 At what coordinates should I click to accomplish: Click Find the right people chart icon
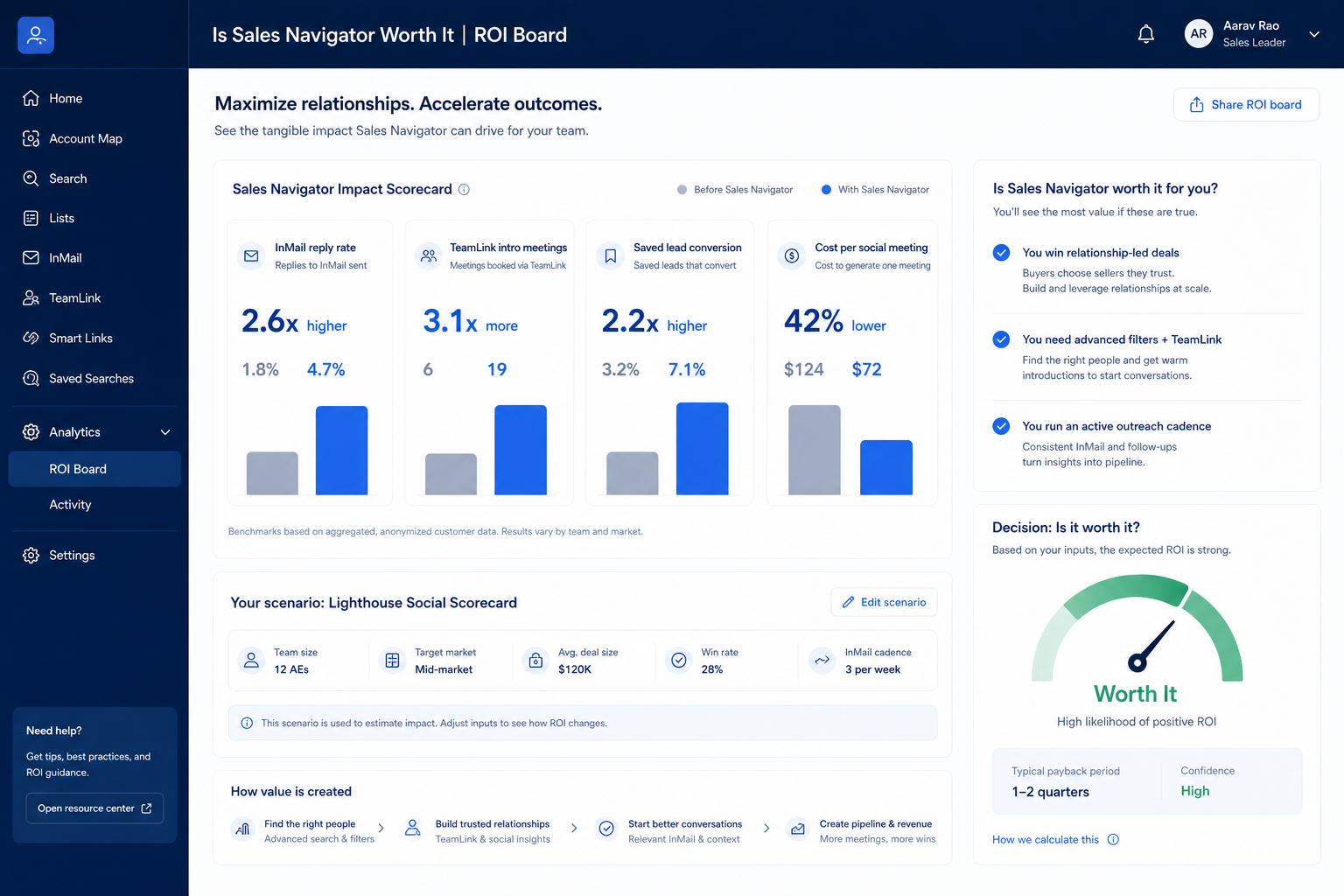[x=242, y=829]
